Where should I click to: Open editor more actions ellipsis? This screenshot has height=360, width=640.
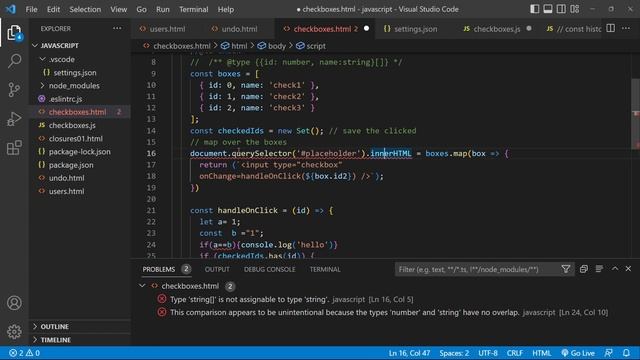coord(626,29)
